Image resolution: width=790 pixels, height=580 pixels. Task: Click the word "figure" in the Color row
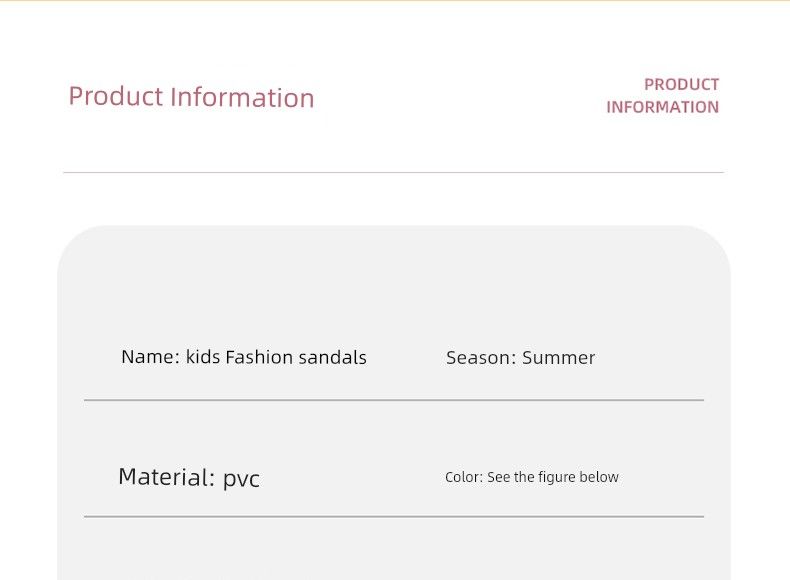point(559,477)
